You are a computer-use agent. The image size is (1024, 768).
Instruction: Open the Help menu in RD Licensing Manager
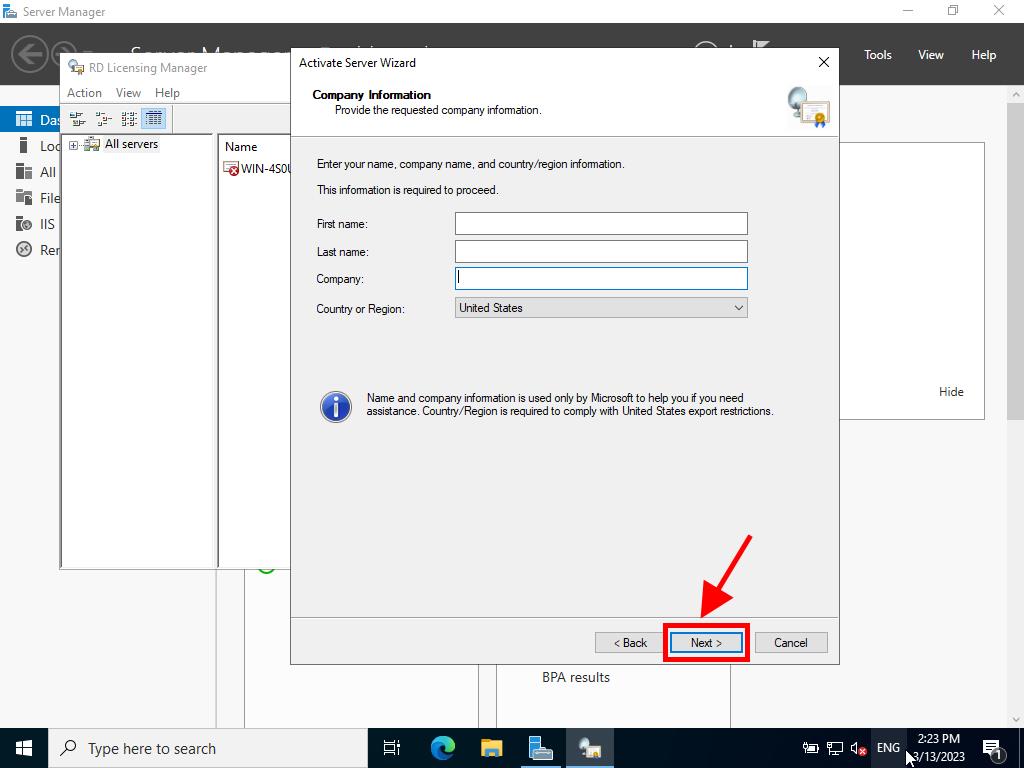point(167,93)
